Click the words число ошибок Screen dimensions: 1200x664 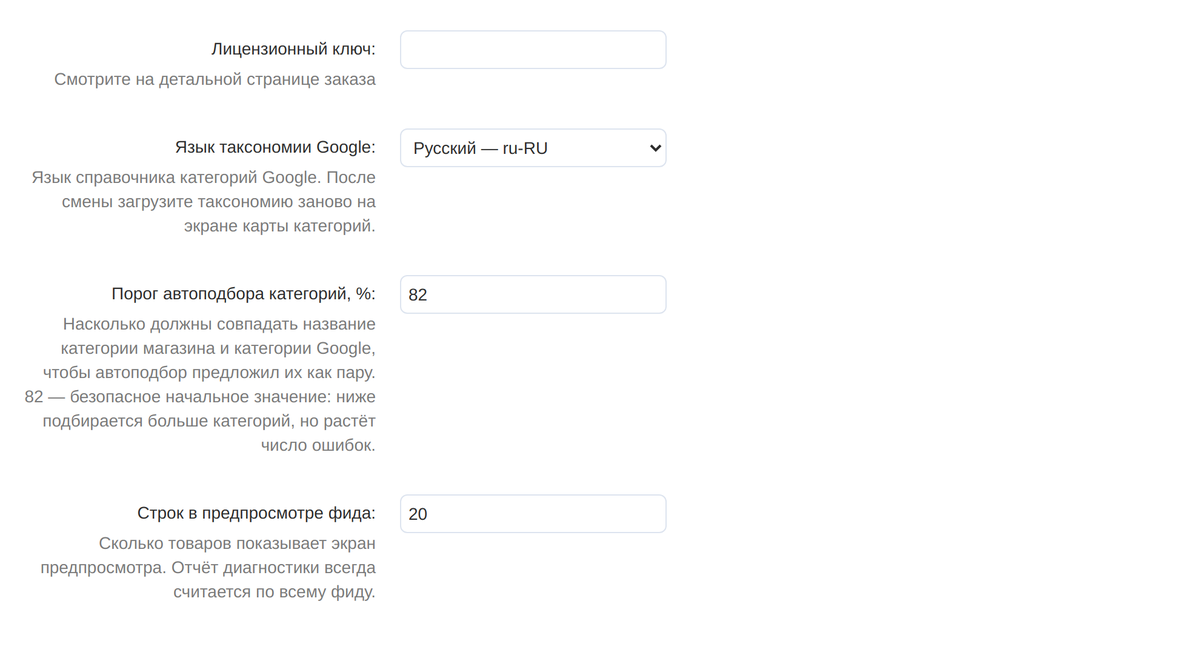coord(318,445)
